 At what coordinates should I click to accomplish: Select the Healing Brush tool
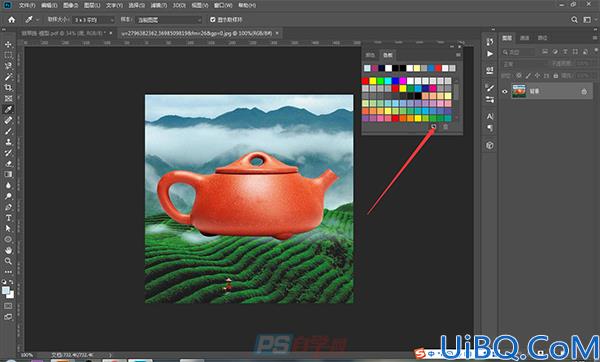8,120
